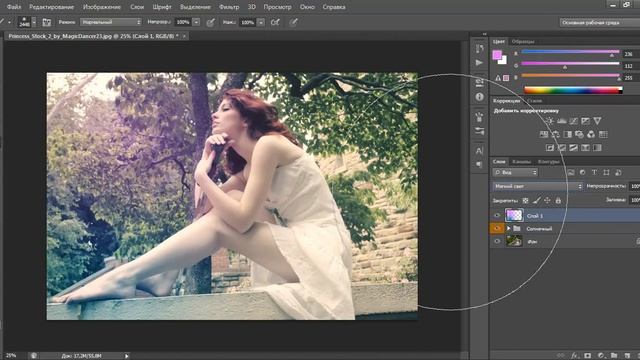This screenshot has width=640, height=360.
Task: Add a Selective Color adjustment
Action: (x=585, y=147)
